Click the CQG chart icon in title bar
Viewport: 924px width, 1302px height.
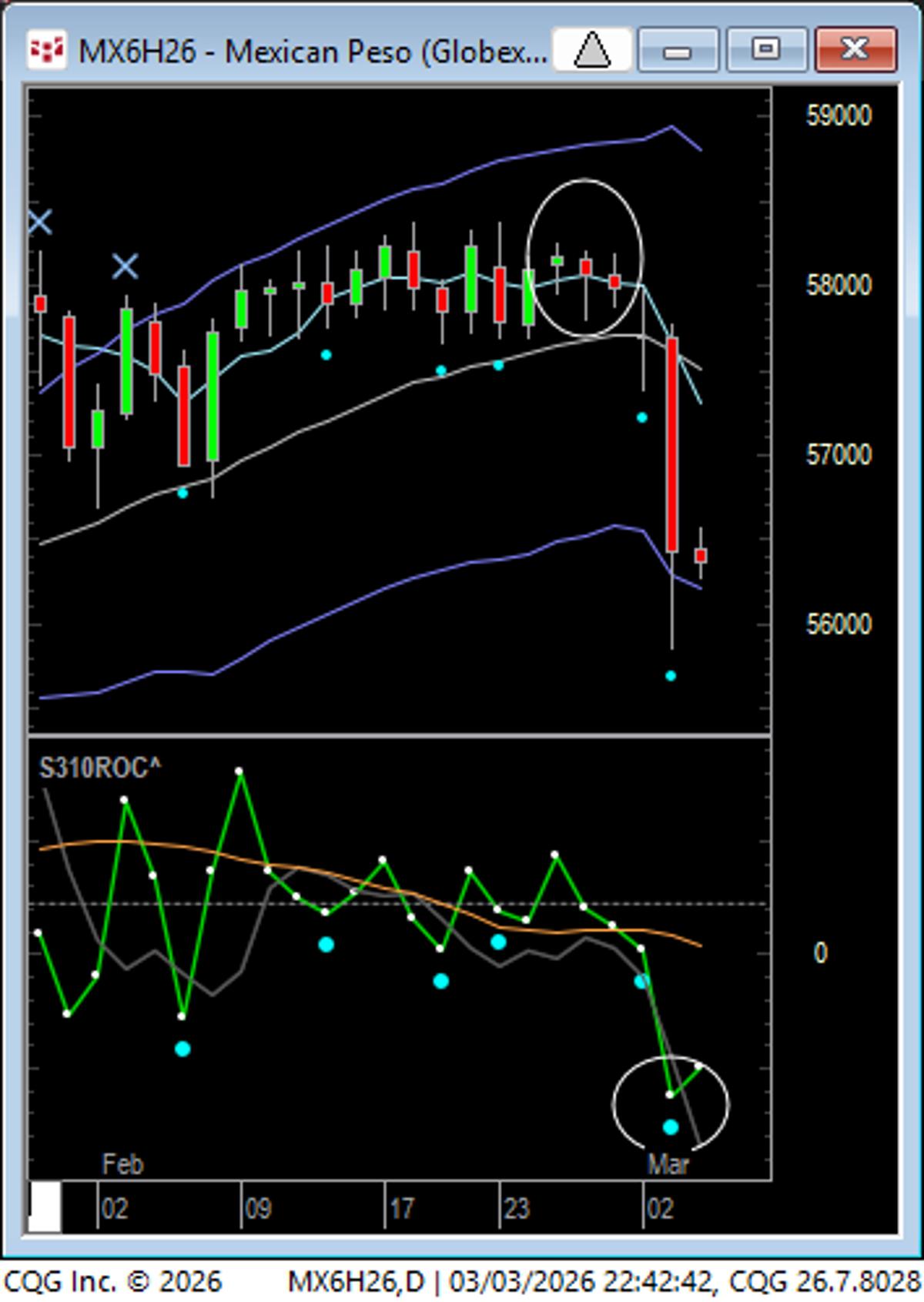coord(46,51)
